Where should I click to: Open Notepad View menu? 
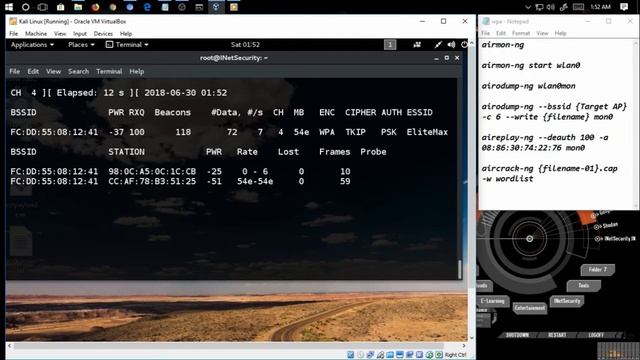click(542, 33)
